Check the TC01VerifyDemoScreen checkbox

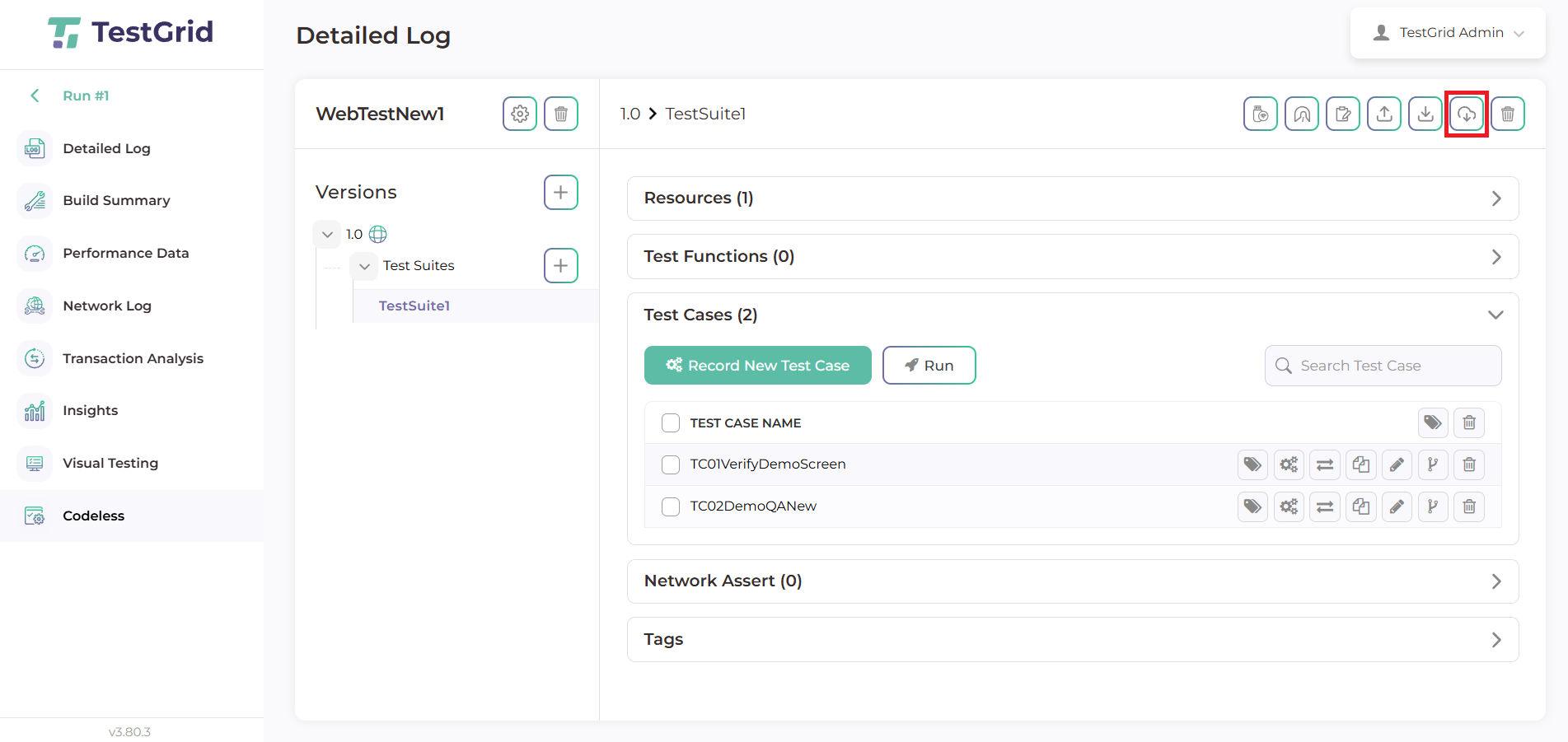[x=671, y=464]
